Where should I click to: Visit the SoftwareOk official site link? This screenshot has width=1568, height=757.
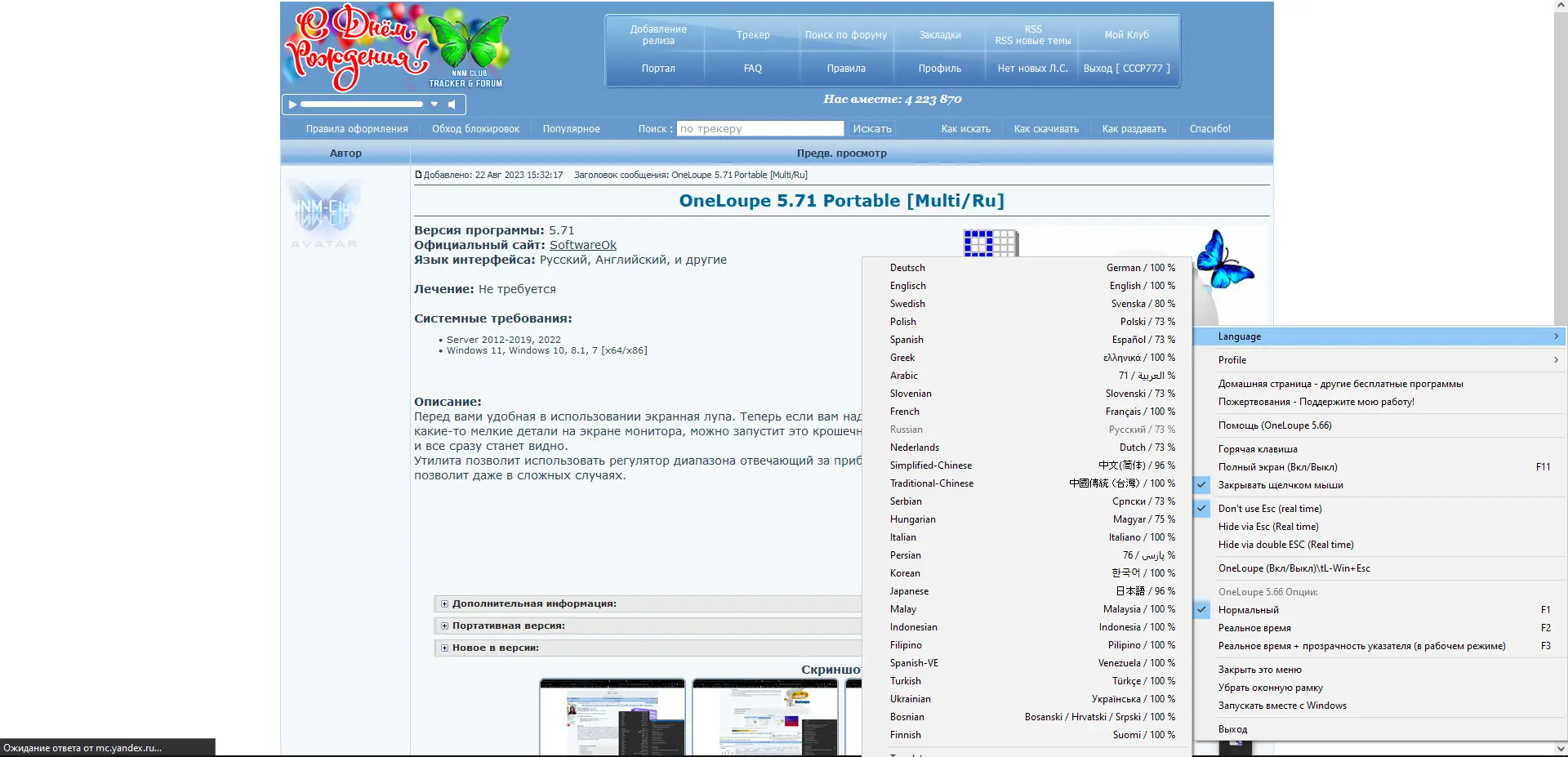click(x=583, y=245)
